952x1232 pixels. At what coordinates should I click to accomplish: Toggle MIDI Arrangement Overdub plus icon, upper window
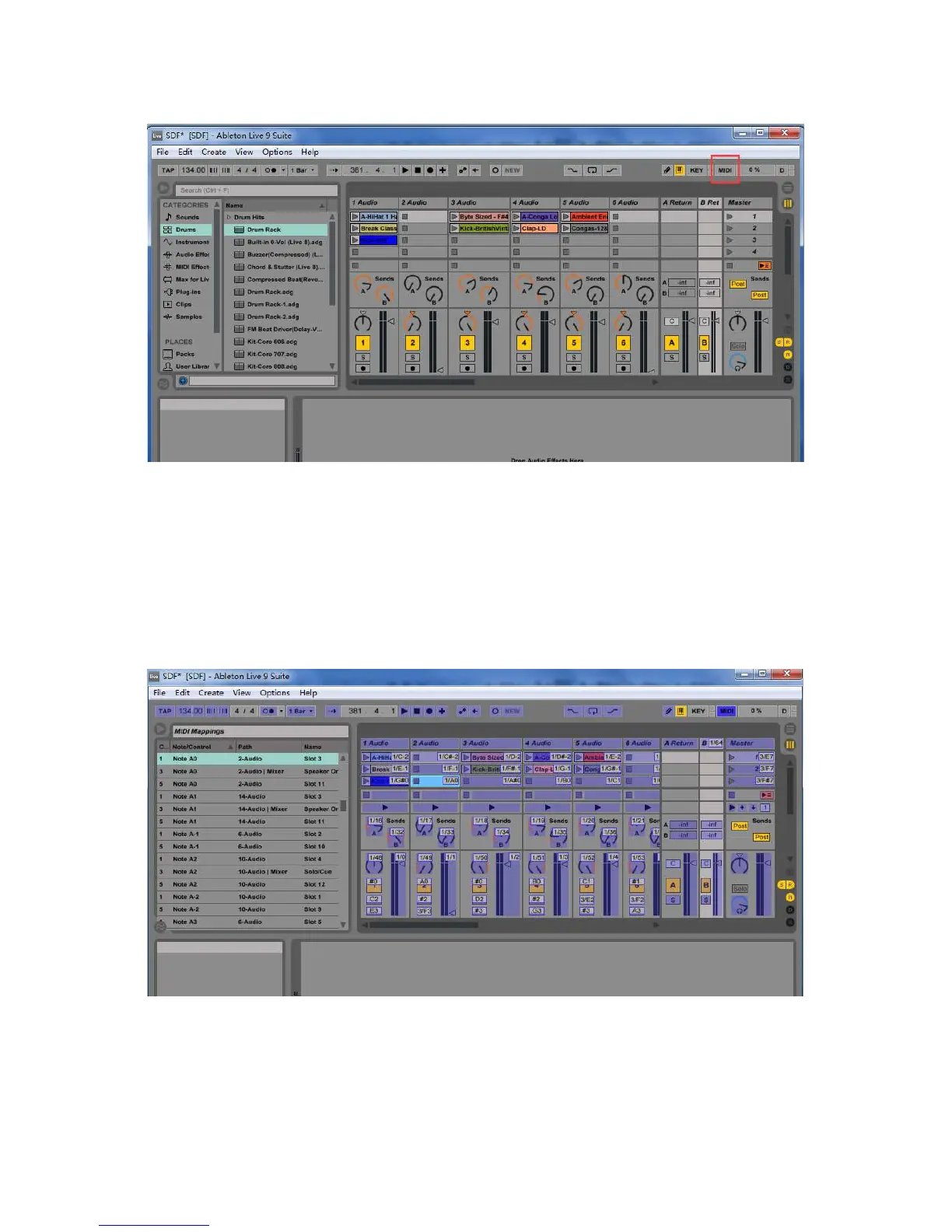point(443,170)
